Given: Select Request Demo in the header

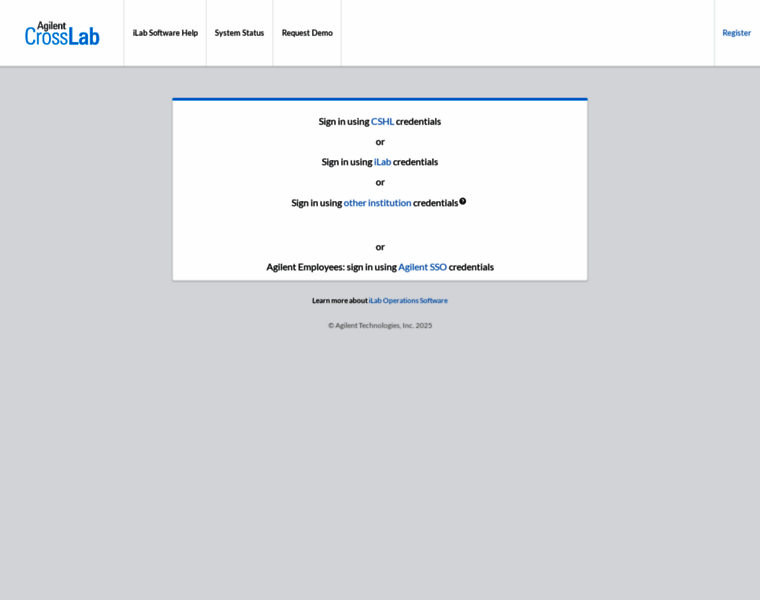Looking at the screenshot, I should point(307,33).
